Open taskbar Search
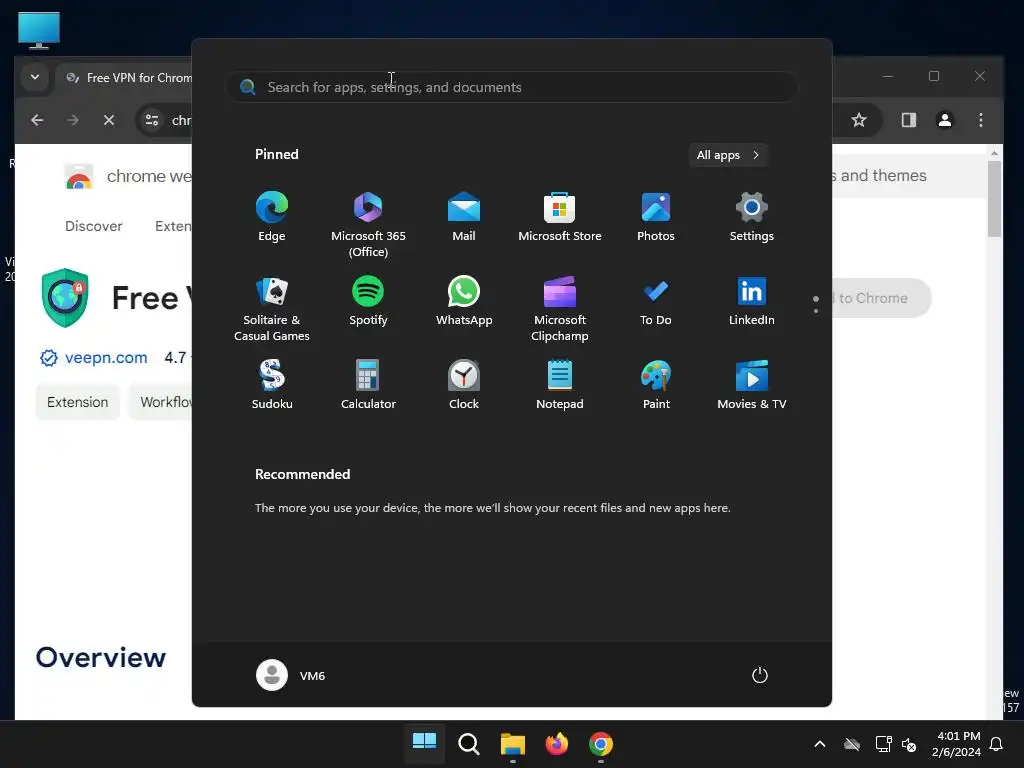This screenshot has width=1024, height=768. tap(469, 743)
